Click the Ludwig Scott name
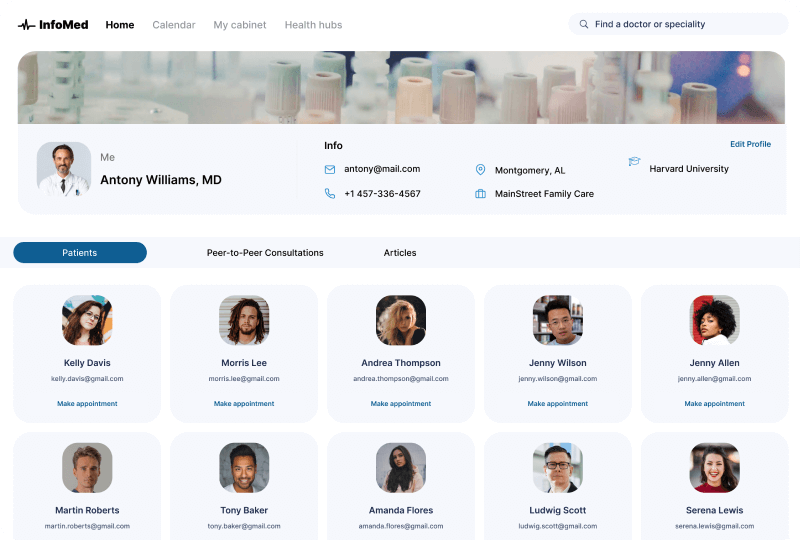Image resolution: width=801 pixels, height=540 pixels. (x=557, y=510)
